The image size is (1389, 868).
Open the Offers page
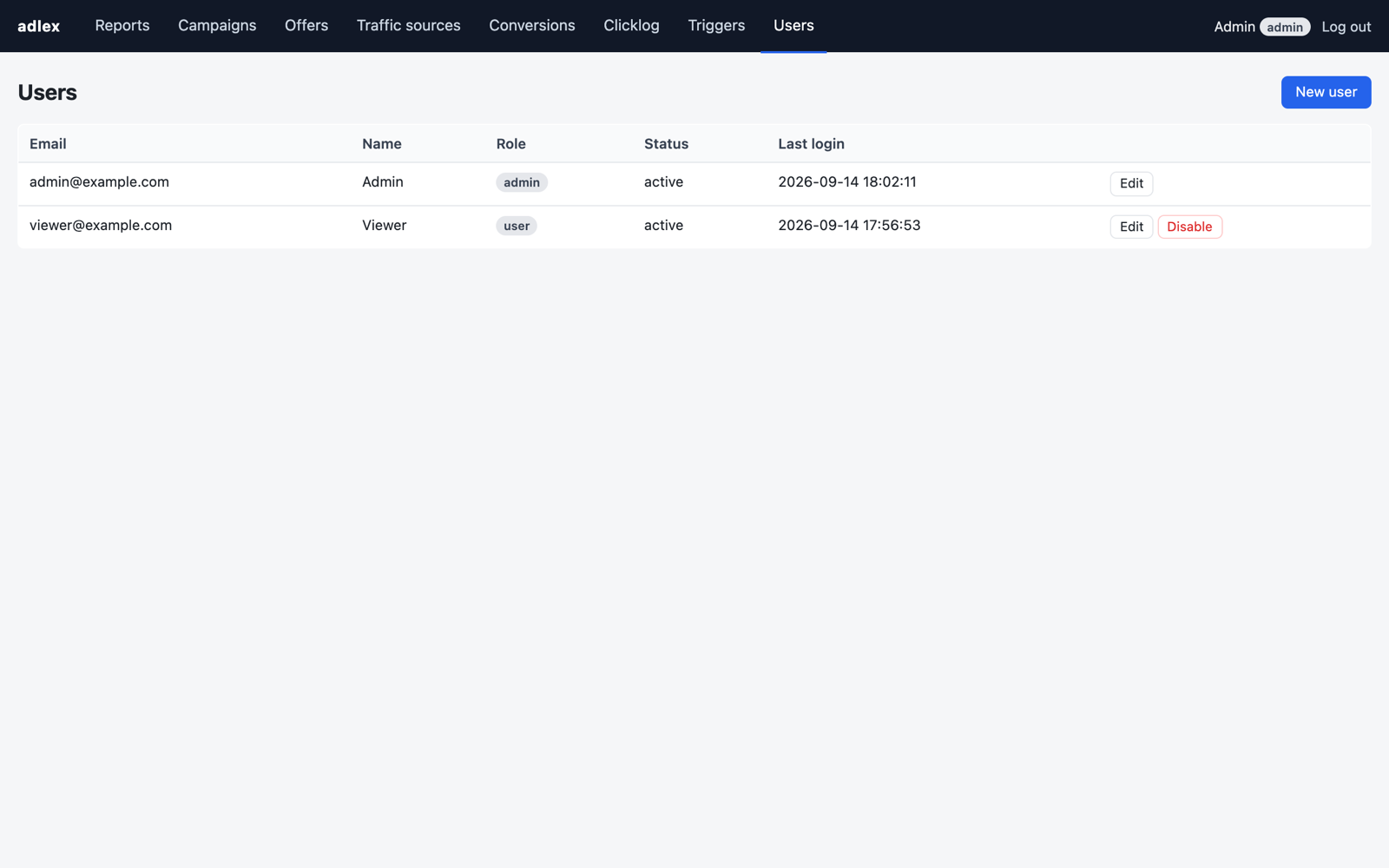[x=306, y=26]
